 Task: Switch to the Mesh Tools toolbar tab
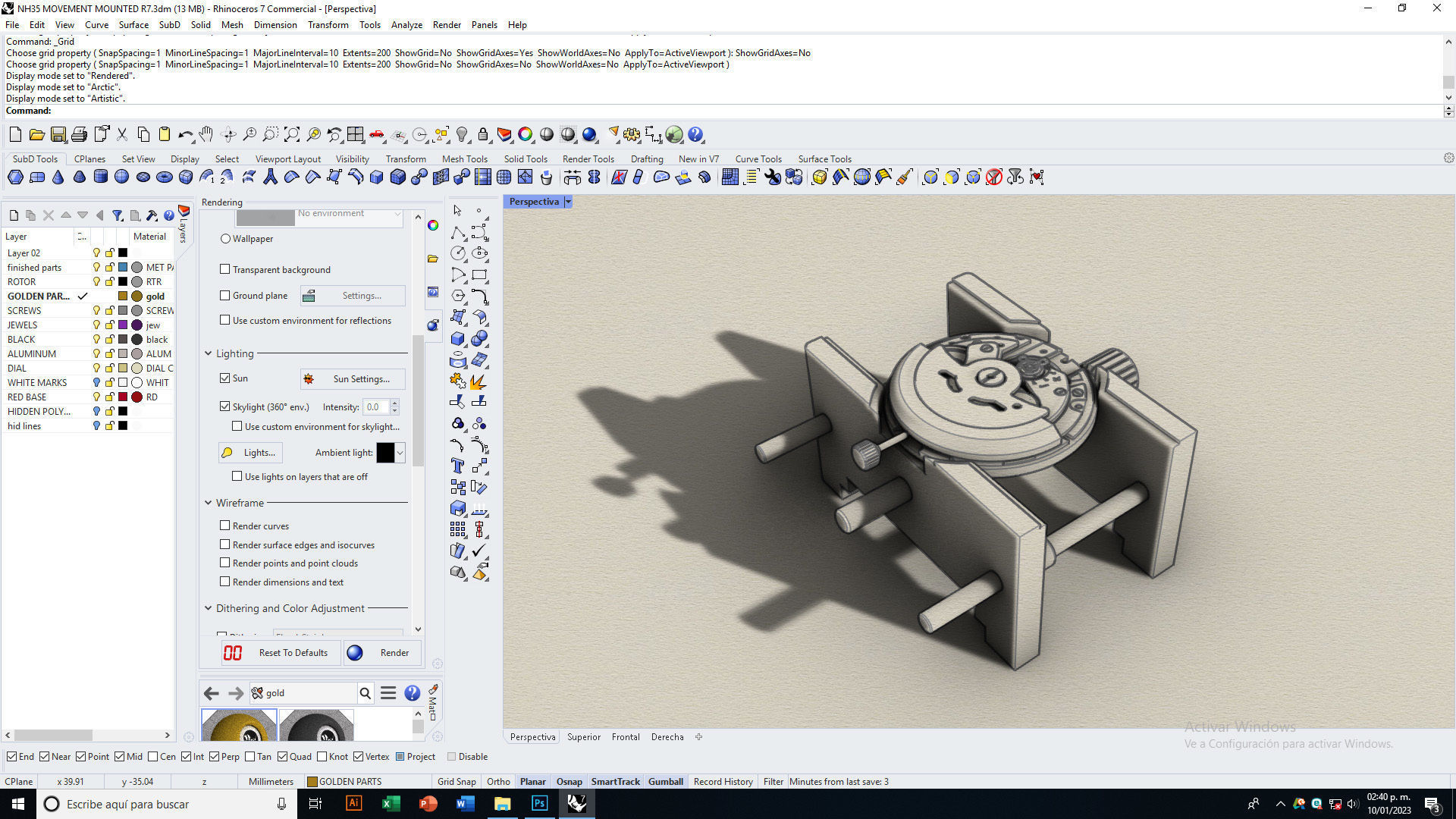464,159
